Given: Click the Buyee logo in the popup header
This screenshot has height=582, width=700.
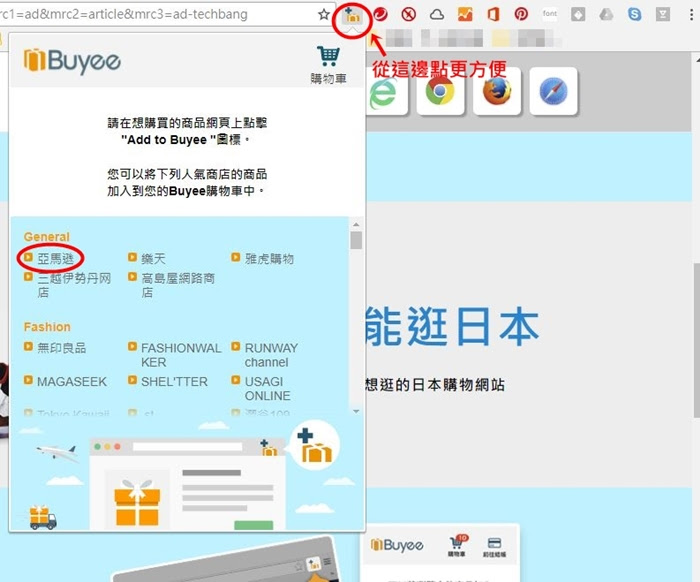Looking at the screenshot, I should coord(72,61).
